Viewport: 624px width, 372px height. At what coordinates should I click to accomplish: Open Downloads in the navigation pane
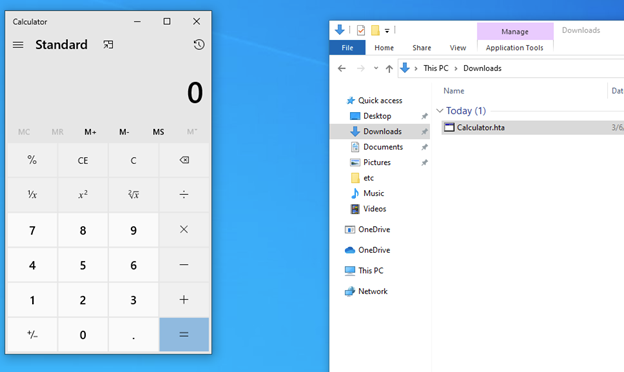(x=380, y=131)
